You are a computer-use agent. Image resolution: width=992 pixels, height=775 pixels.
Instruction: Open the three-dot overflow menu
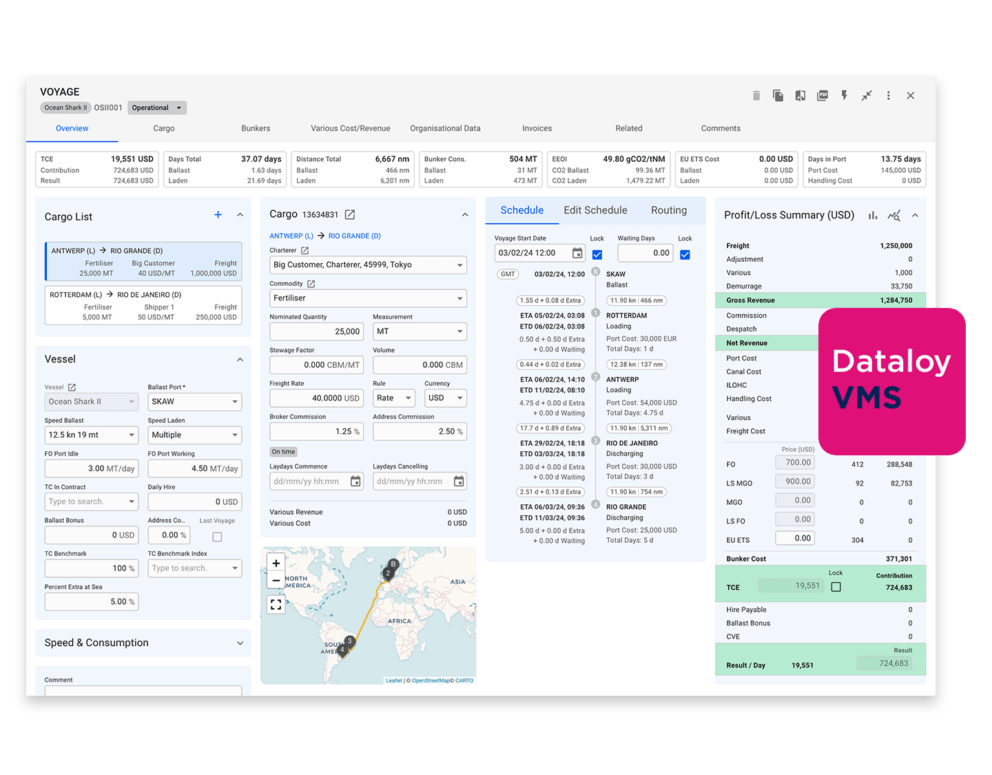point(888,95)
